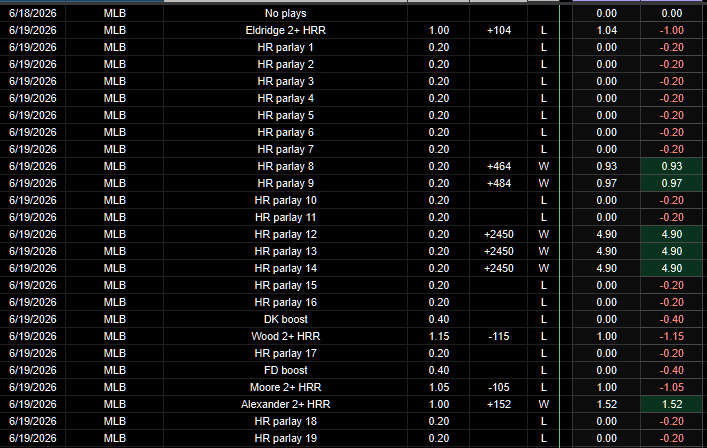Click the -1.15 loss cell
707x448 pixels.
(671, 336)
